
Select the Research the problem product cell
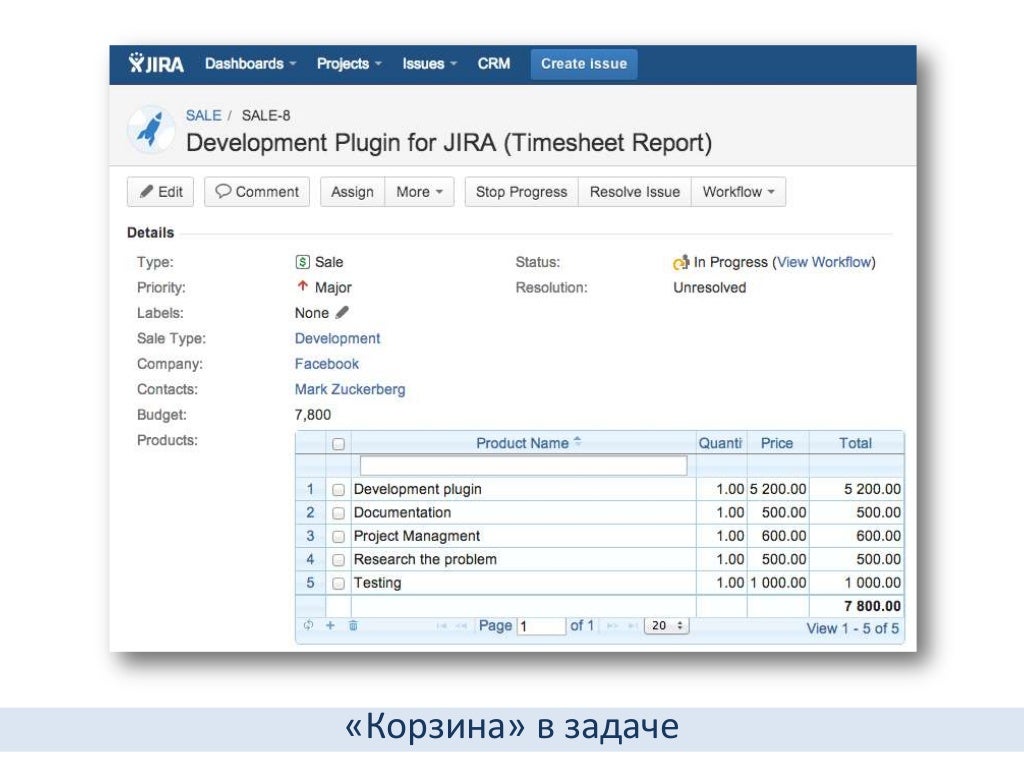coord(523,560)
